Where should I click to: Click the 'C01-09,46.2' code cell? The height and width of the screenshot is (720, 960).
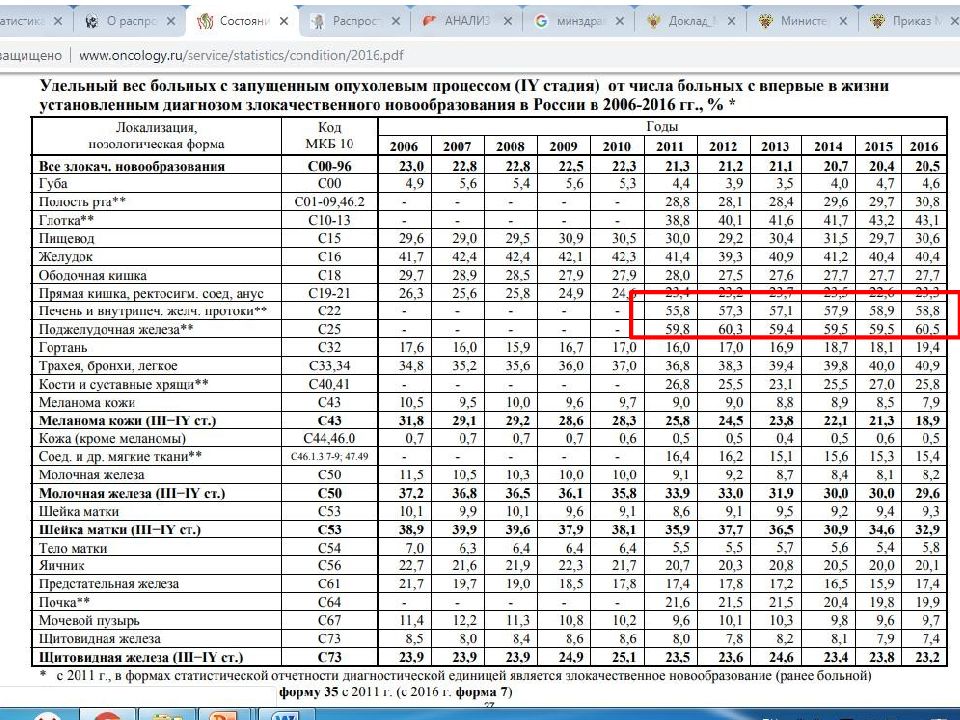pyautogui.click(x=329, y=201)
